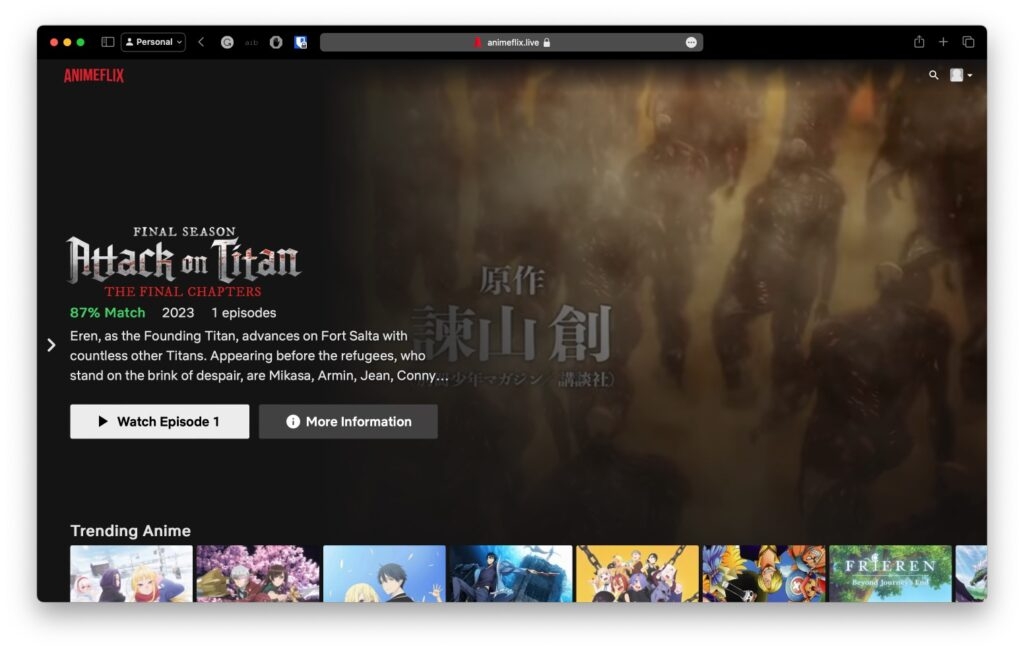Viewport: 1024px width, 651px height.
Task: Open the blue sky schoolboy anime thumbnail
Action: click(x=384, y=573)
